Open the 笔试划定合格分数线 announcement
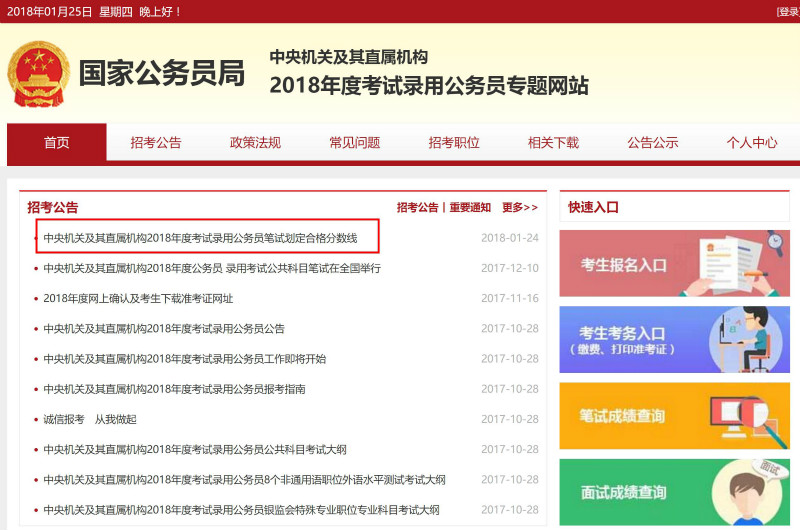The height and width of the screenshot is (530, 800). coord(200,238)
